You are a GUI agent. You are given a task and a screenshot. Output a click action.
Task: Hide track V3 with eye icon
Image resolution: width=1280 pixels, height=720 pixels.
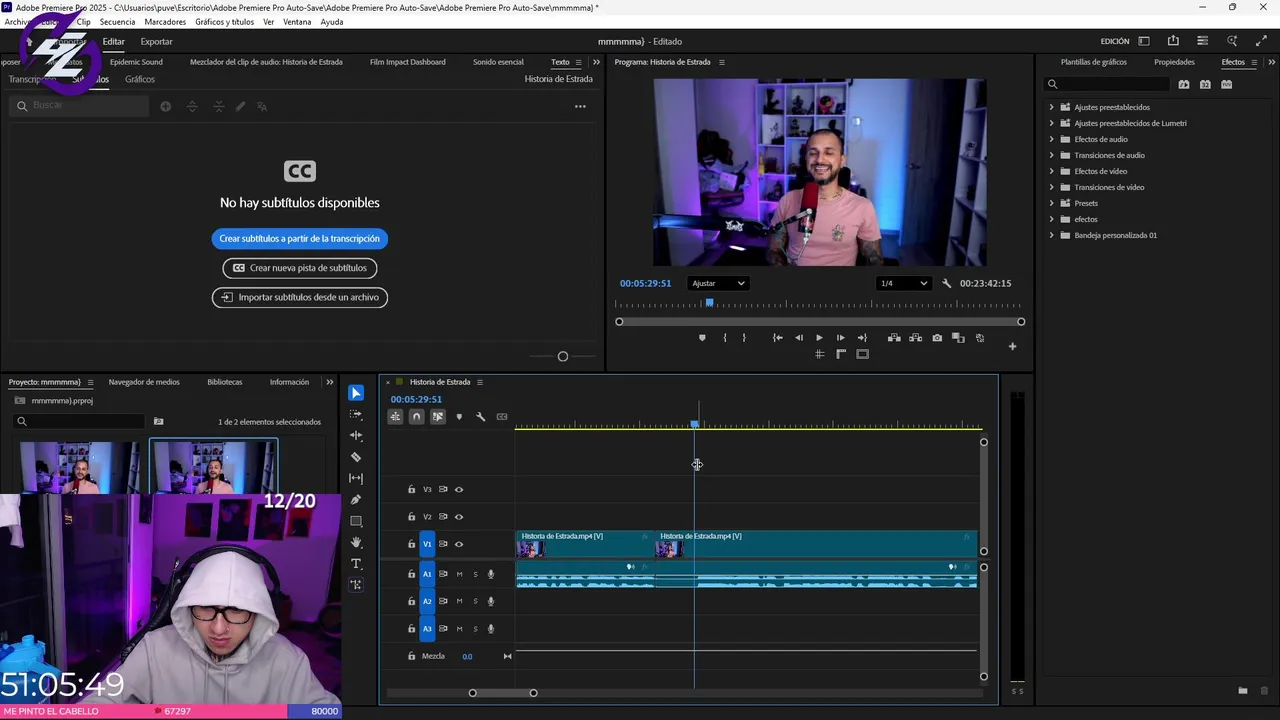click(x=459, y=490)
